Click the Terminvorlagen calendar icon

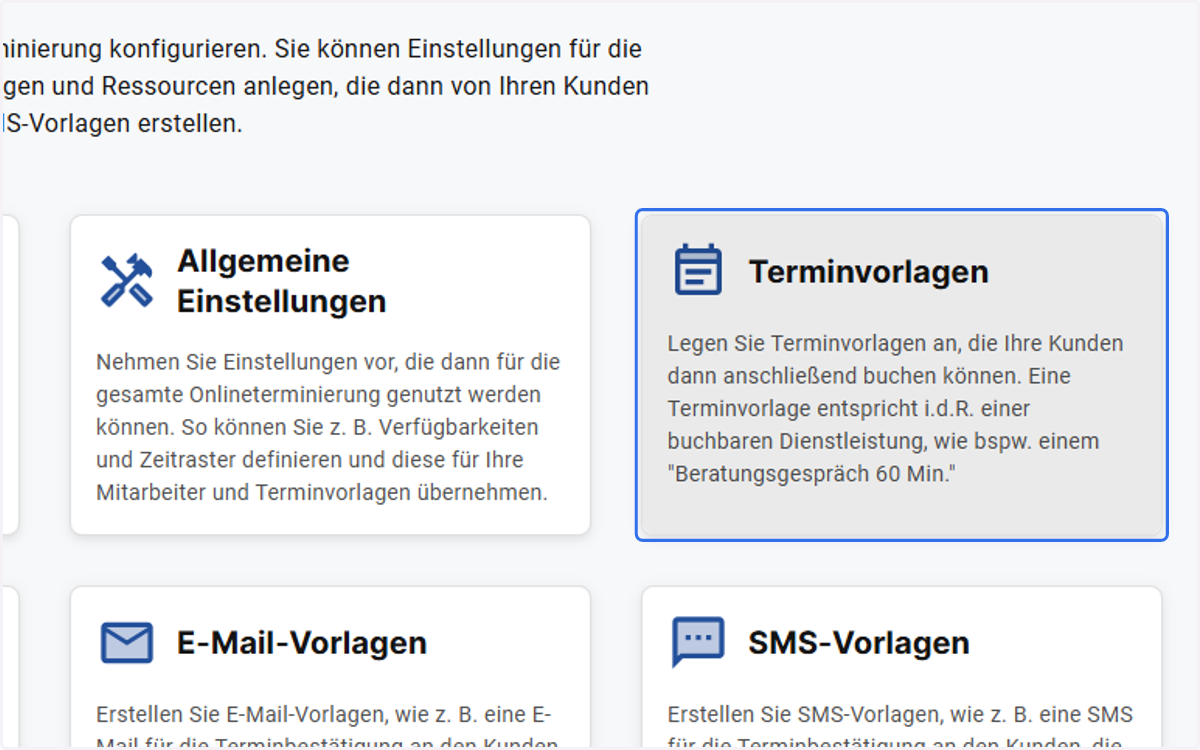pos(698,270)
